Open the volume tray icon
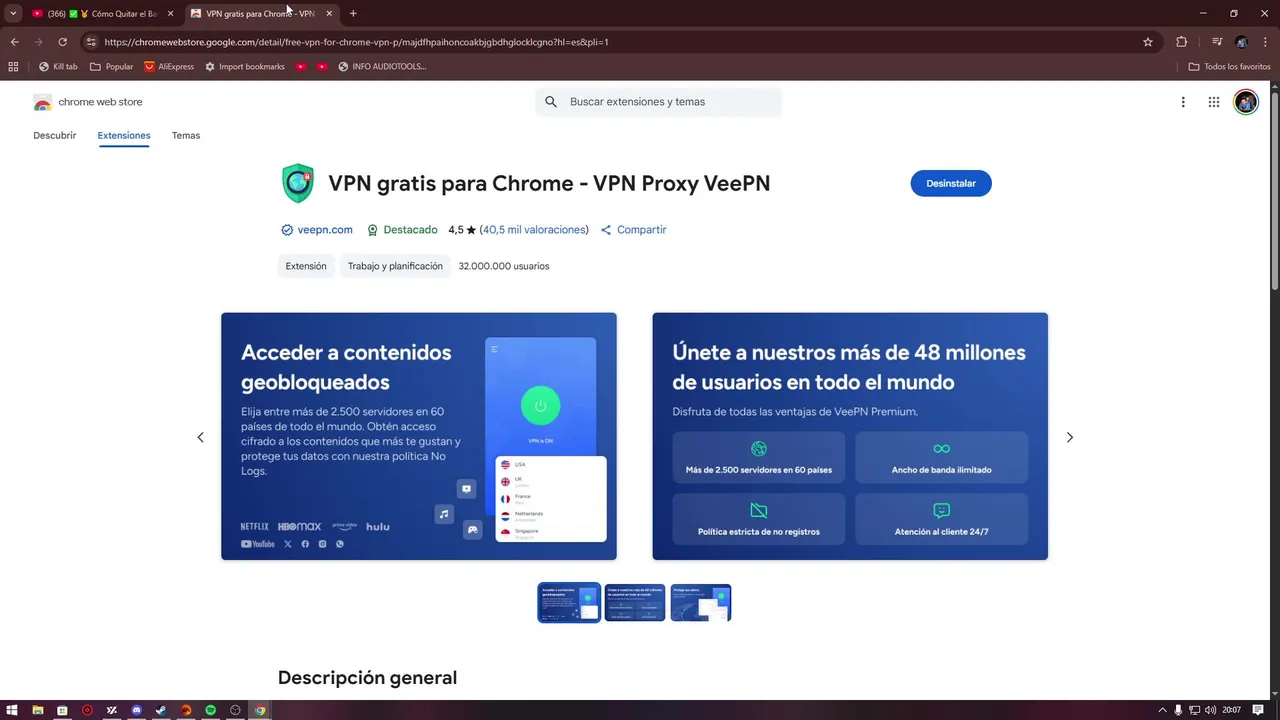 pyautogui.click(x=1211, y=710)
